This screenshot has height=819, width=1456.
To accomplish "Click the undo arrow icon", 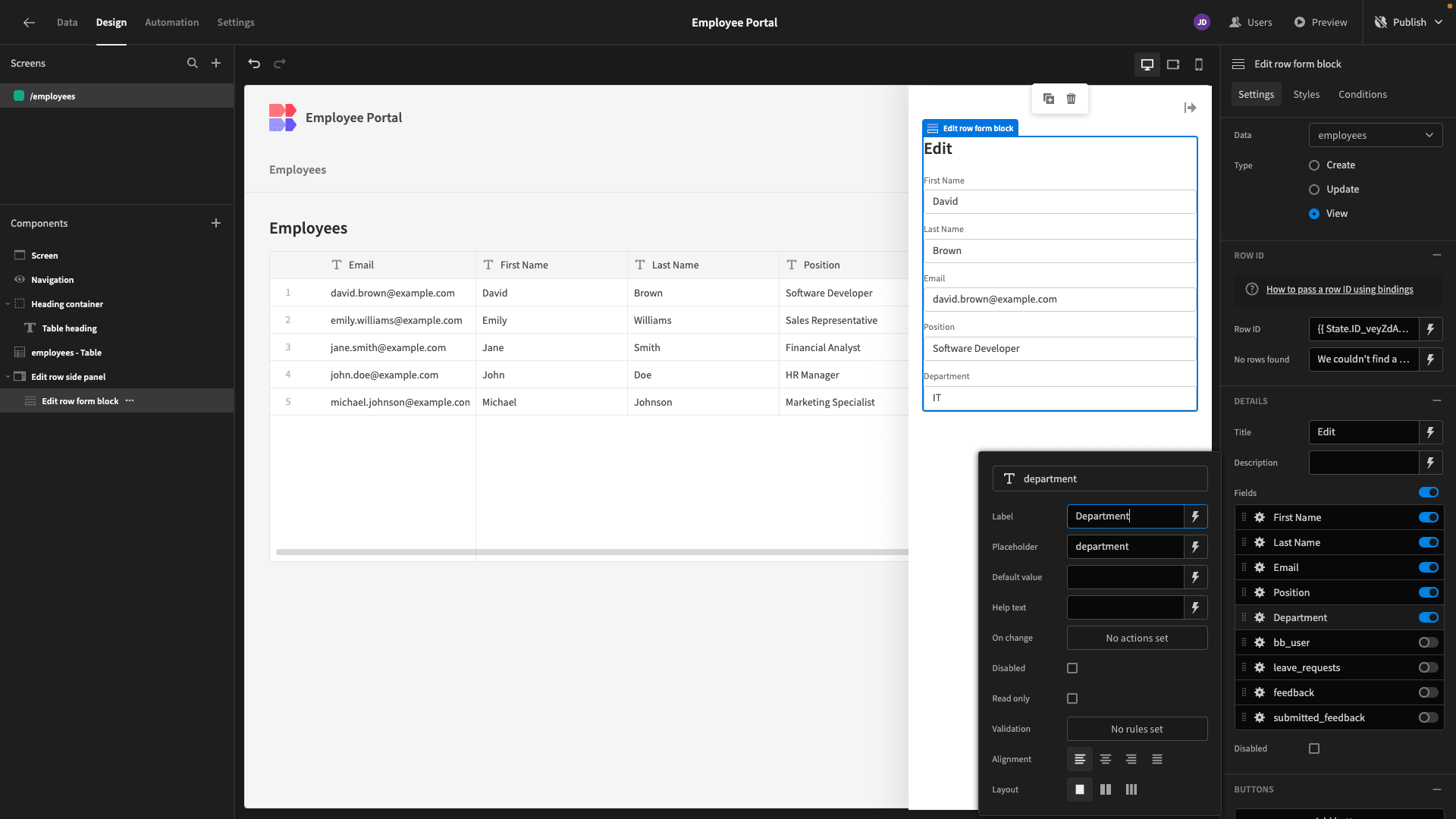I will [x=254, y=64].
